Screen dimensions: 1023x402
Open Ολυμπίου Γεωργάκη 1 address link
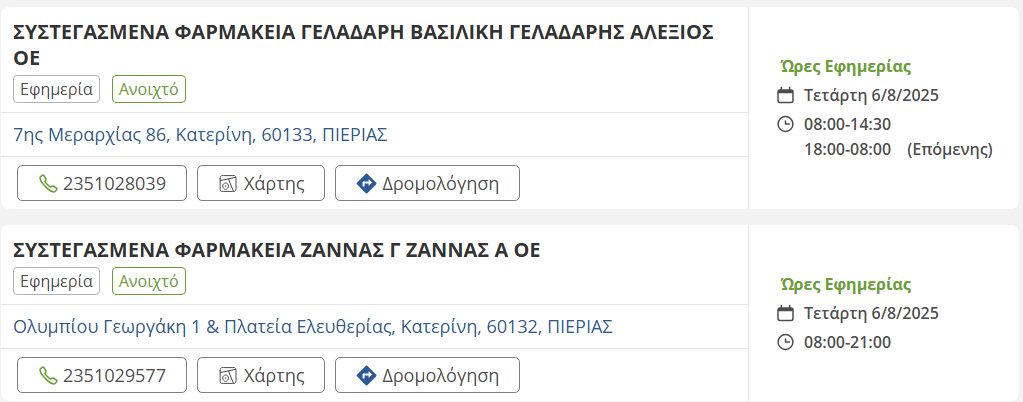313,326
